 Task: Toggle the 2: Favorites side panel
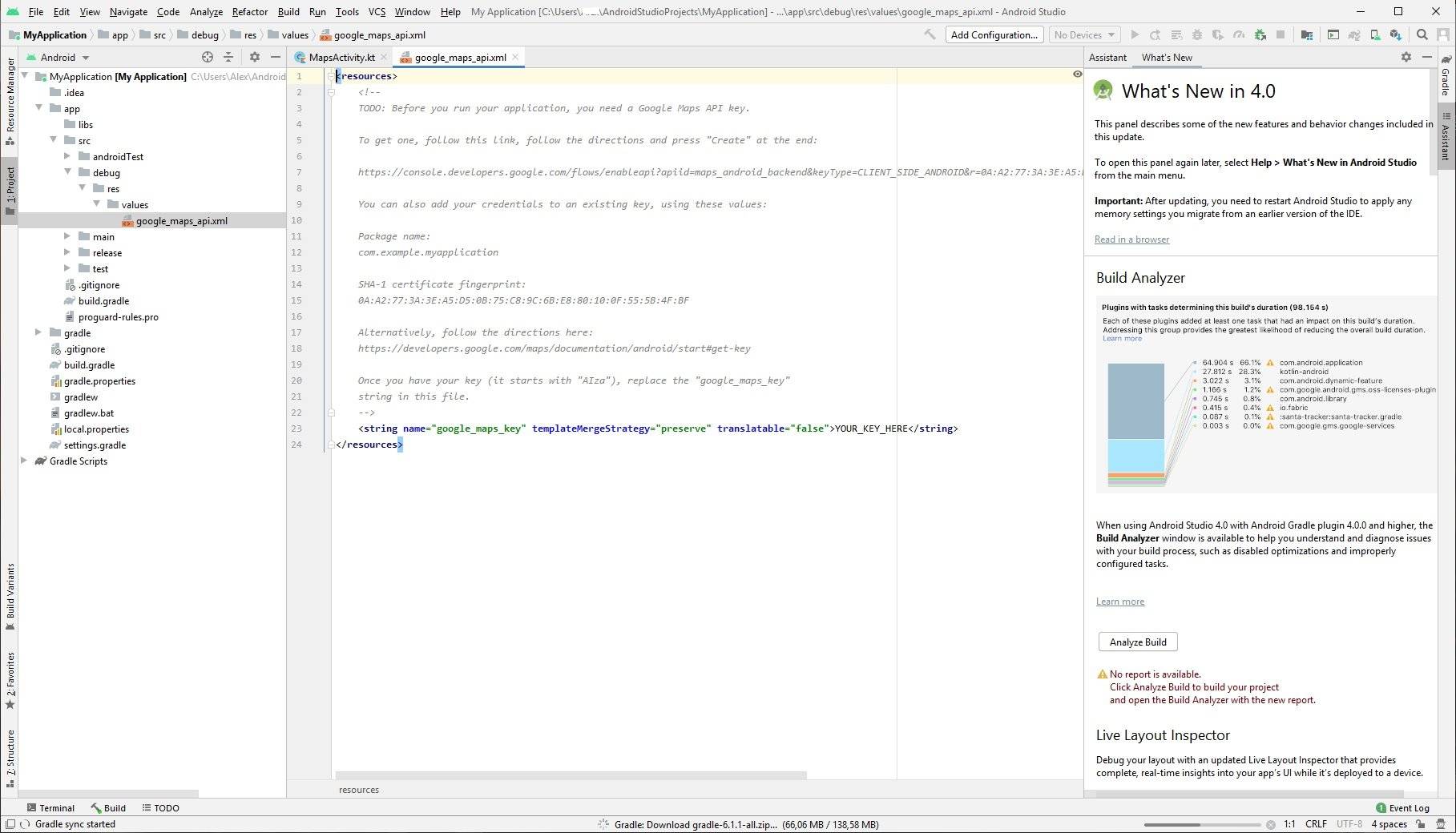click(10, 681)
